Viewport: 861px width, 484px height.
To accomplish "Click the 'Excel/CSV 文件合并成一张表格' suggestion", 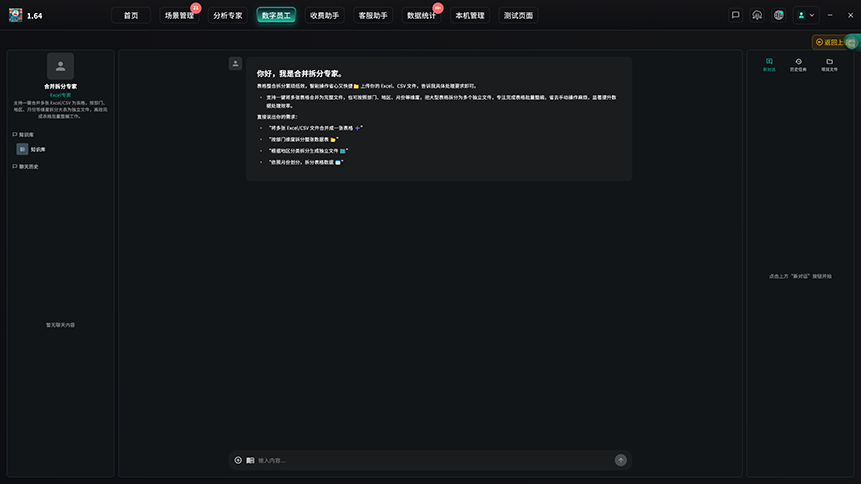I will tap(315, 128).
